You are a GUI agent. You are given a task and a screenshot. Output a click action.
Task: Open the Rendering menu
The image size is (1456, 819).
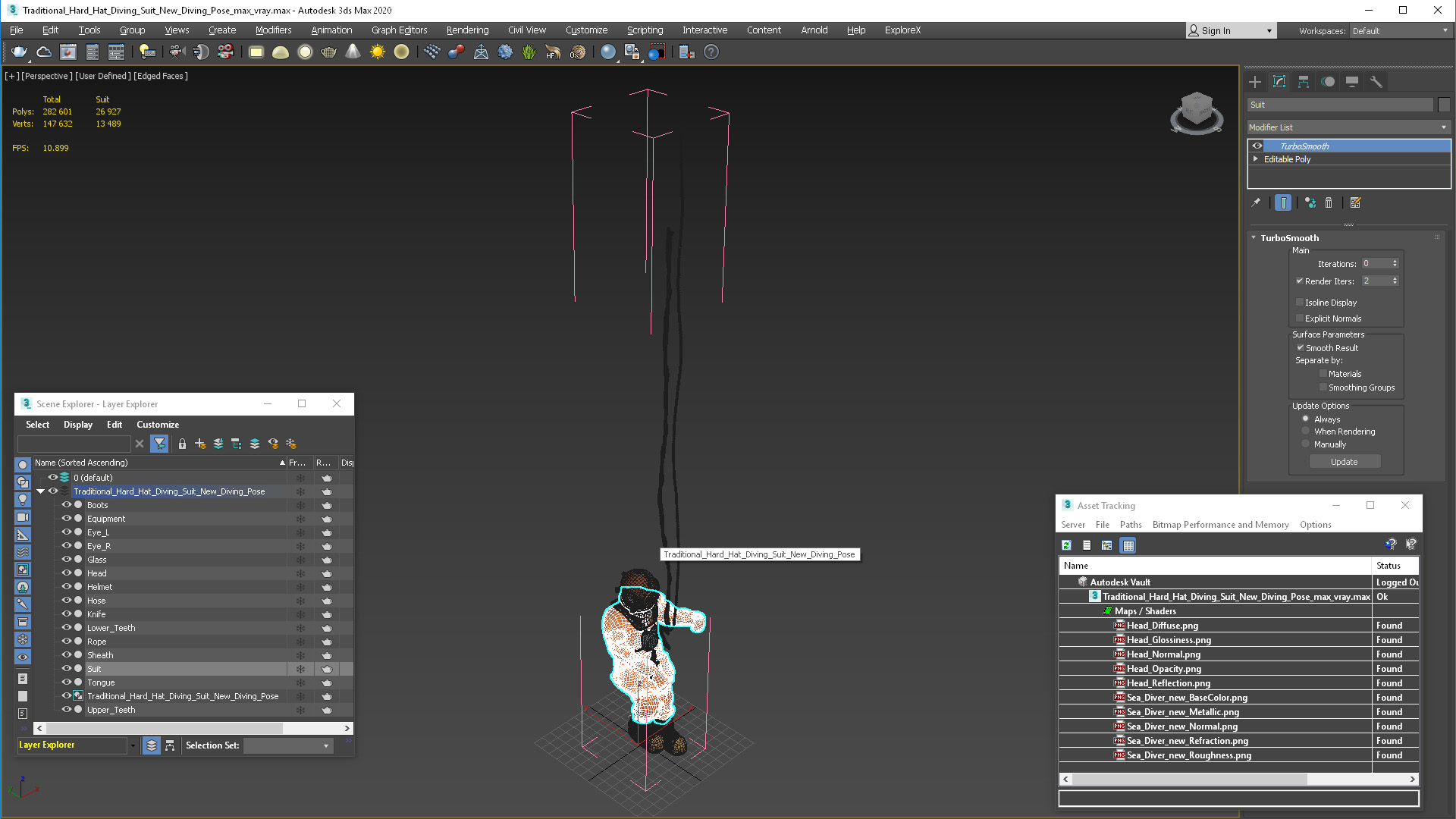pos(467,30)
